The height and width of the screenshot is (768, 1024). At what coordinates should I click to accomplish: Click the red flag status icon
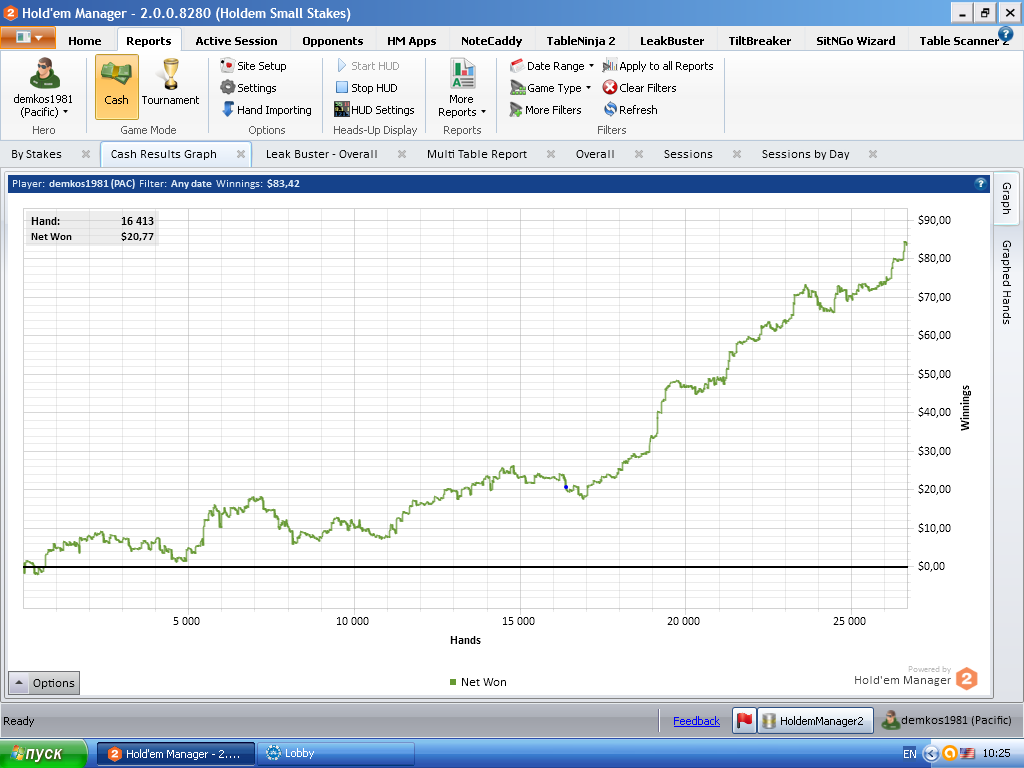point(744,720)
